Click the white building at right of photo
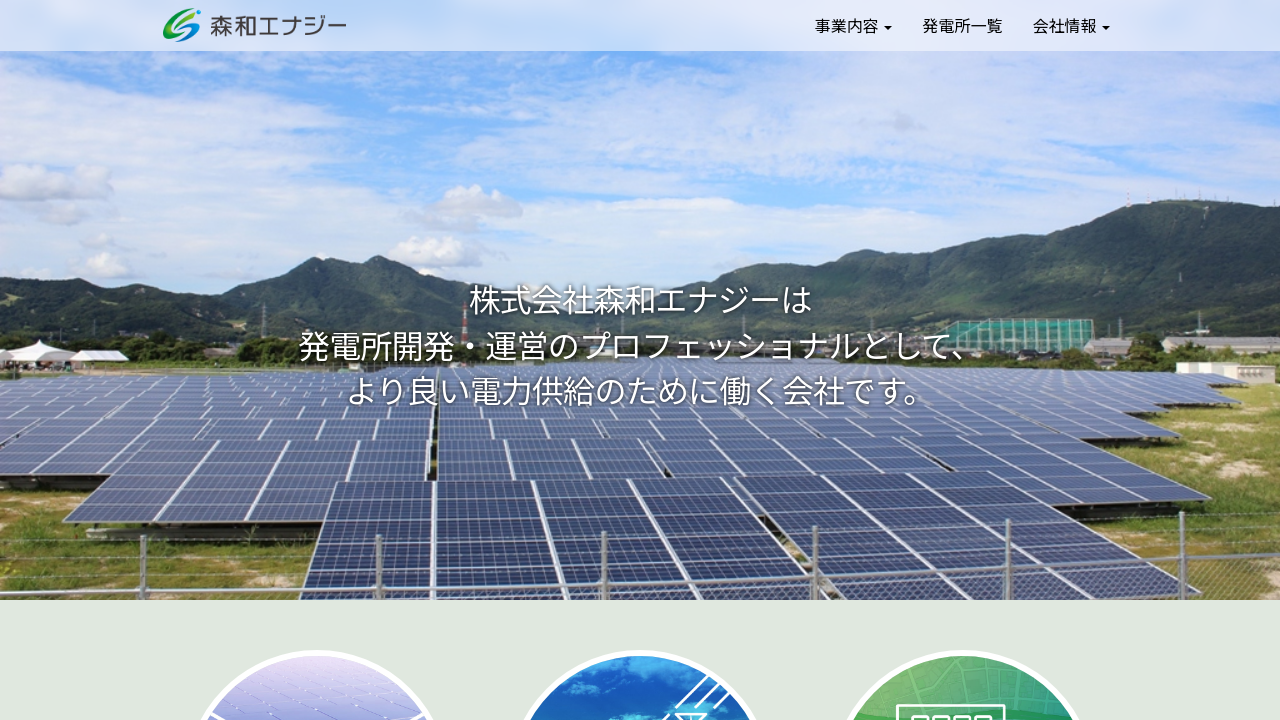Image resolution: width=1280 pixels, height=720 pixels. click(x=1225, y=371)
